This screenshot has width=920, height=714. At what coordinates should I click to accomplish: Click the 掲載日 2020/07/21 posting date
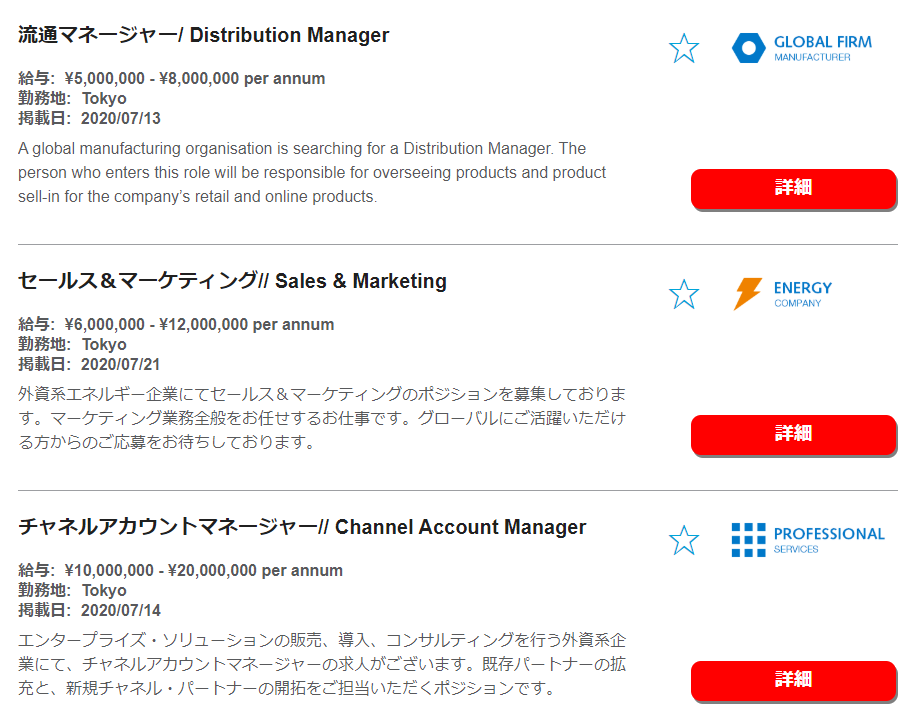pyautogui.click(x=89, y=364)
